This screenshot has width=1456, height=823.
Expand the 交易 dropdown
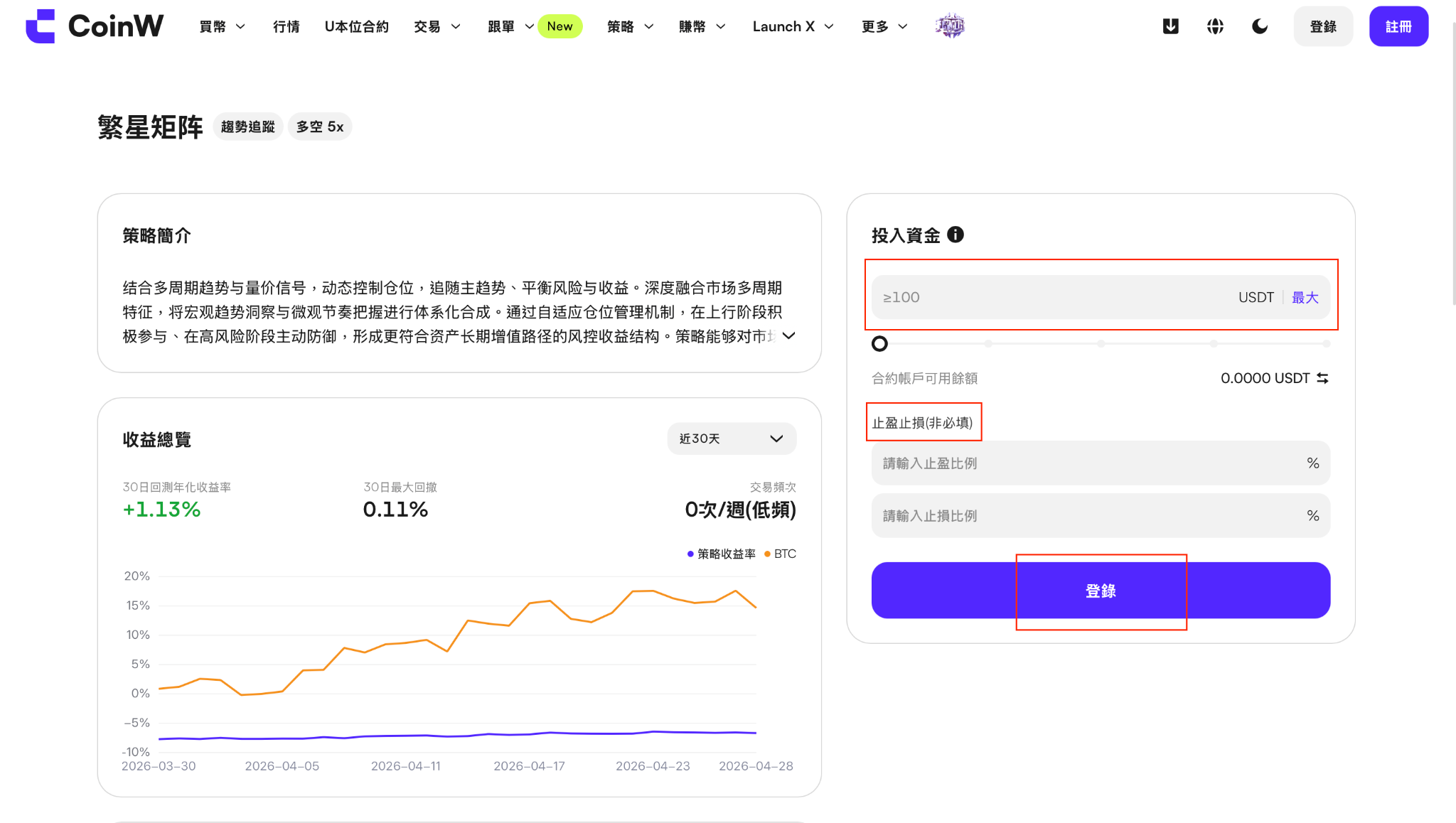click(437, 26)
